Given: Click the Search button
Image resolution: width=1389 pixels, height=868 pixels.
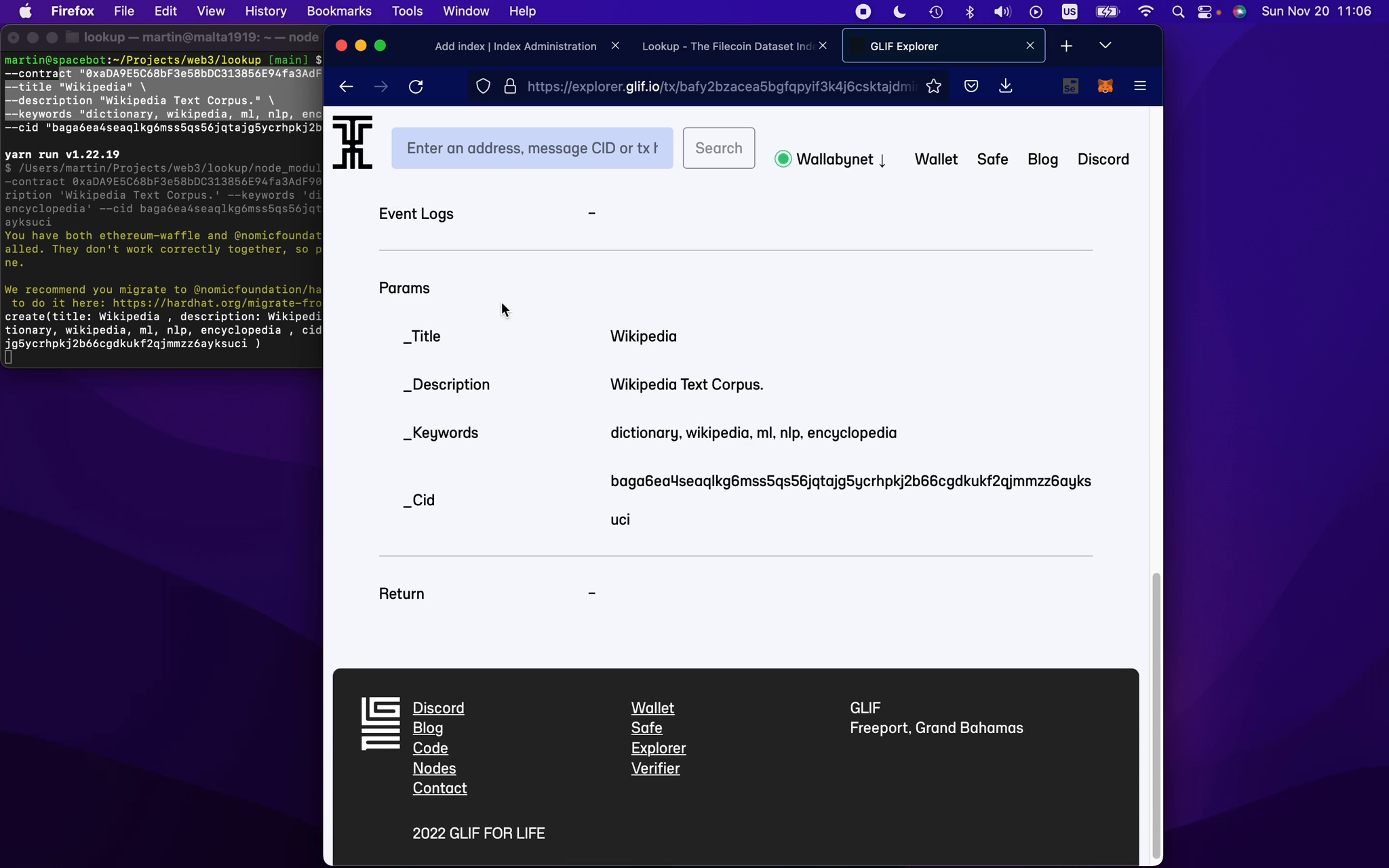Looking at the screenshot, I should tap(719, 148).
